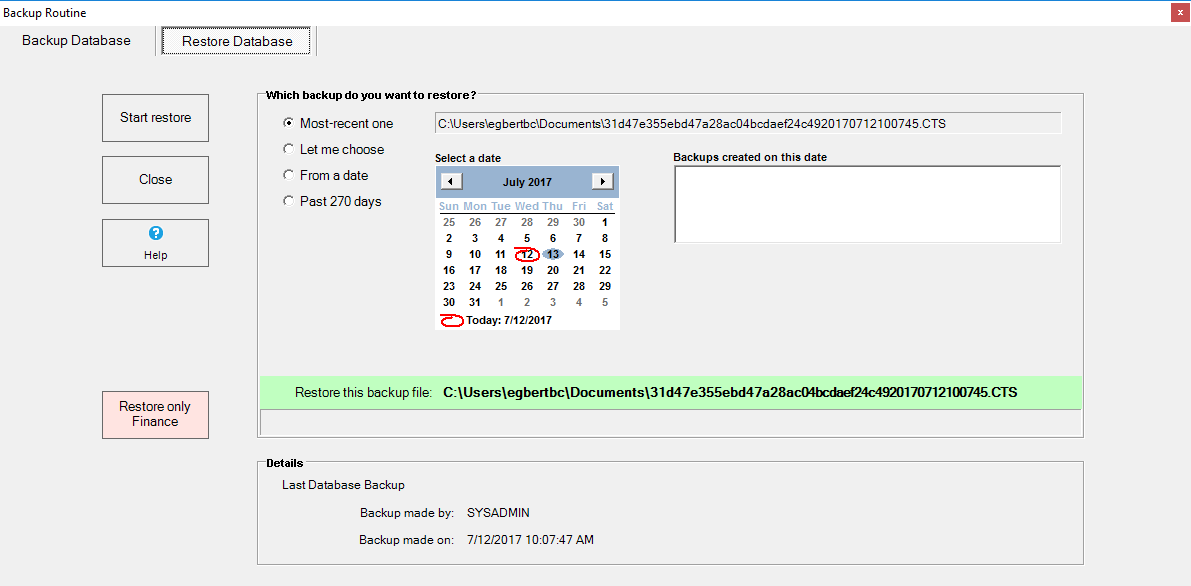This screenshot has width=1191, height=586.
Task: Select July 31 in the calendar
Action: (x=475, y=302)
